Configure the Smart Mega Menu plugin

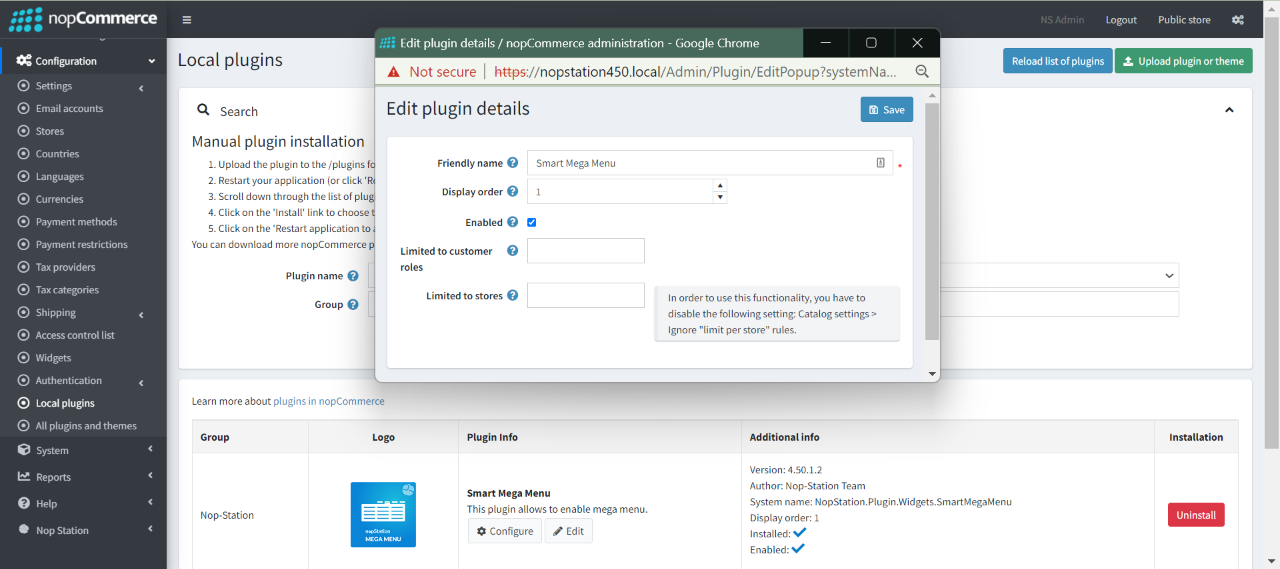[x=505, y=531]
